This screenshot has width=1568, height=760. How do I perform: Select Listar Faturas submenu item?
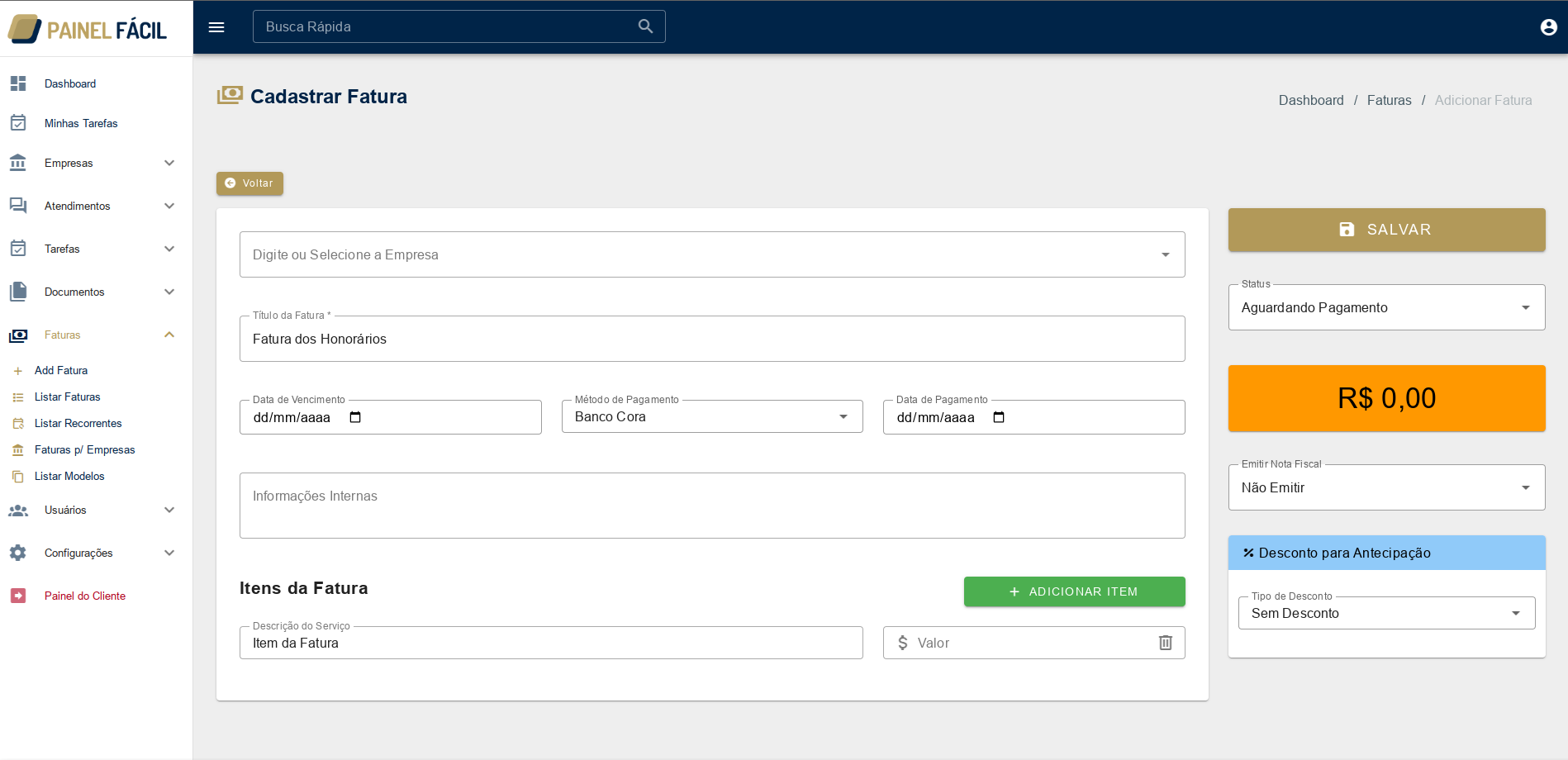68,397
